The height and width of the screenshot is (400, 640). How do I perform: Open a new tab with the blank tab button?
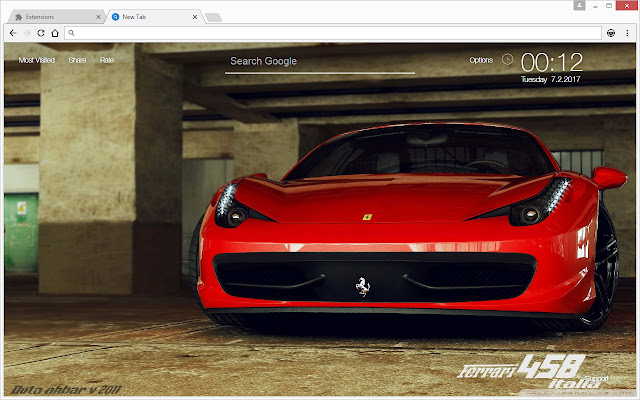(213, 17)
